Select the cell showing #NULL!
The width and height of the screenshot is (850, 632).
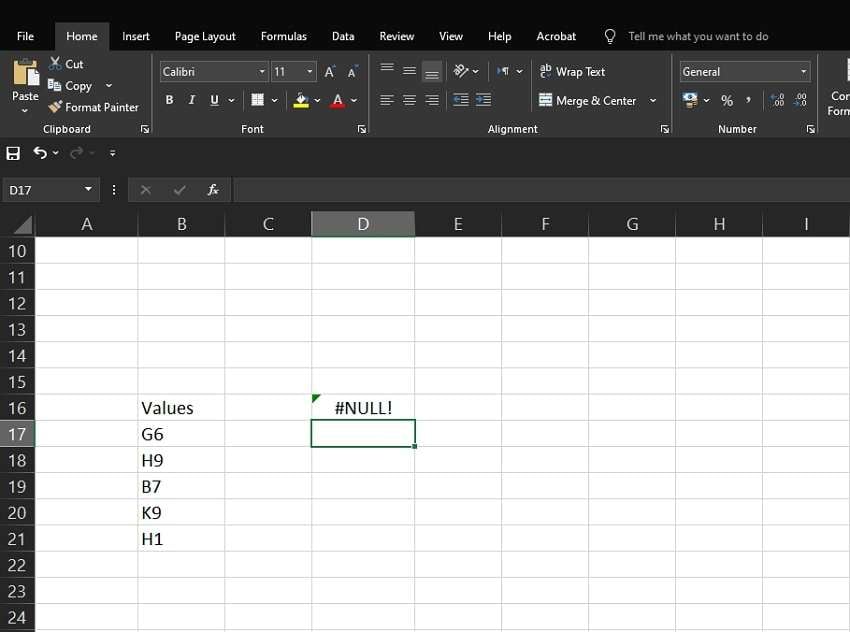363,408
